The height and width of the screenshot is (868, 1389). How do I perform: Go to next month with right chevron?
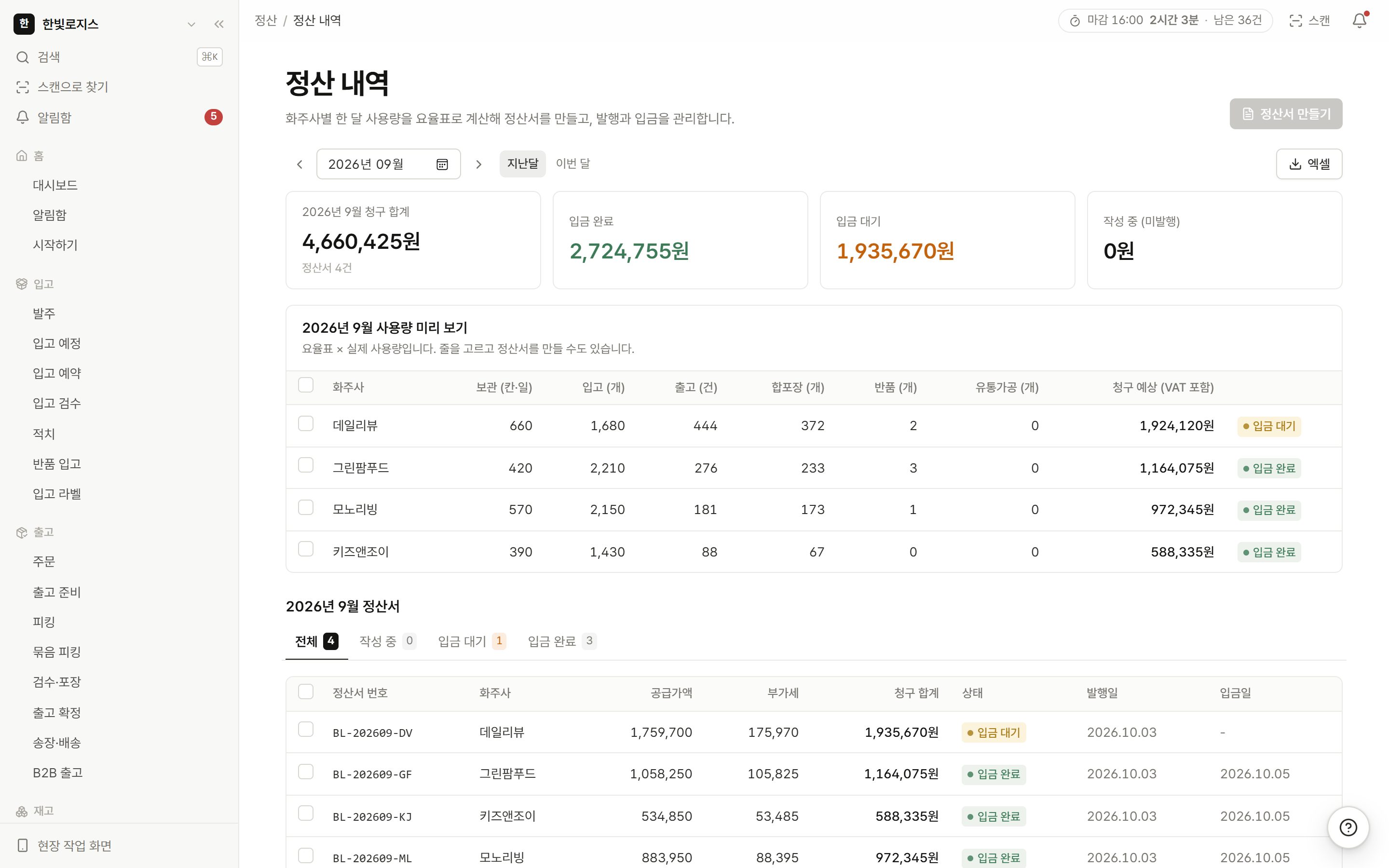pos(479,164)
